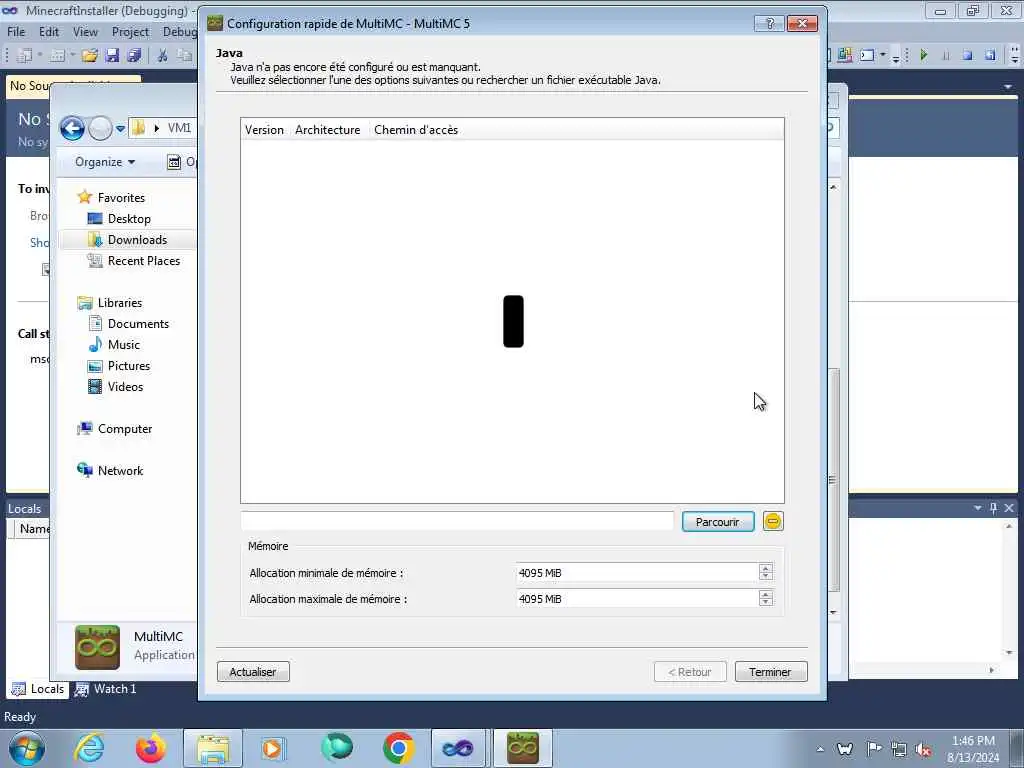This screenshot has width=1024, height=768.
Task: Select Downloads in the navigation pane
Action: (x=137, y=240)
